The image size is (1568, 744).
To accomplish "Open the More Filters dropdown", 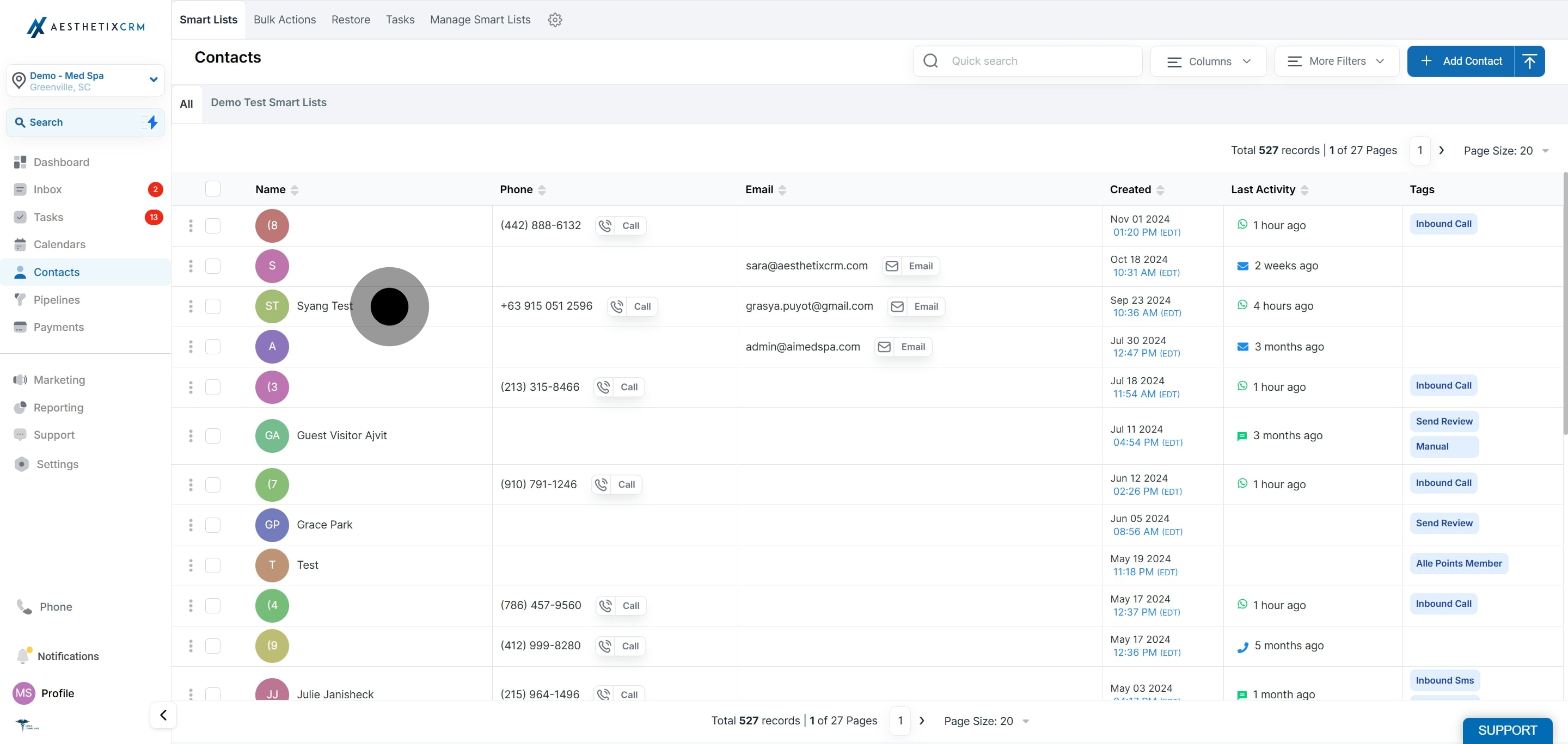I will point(1336,62).
